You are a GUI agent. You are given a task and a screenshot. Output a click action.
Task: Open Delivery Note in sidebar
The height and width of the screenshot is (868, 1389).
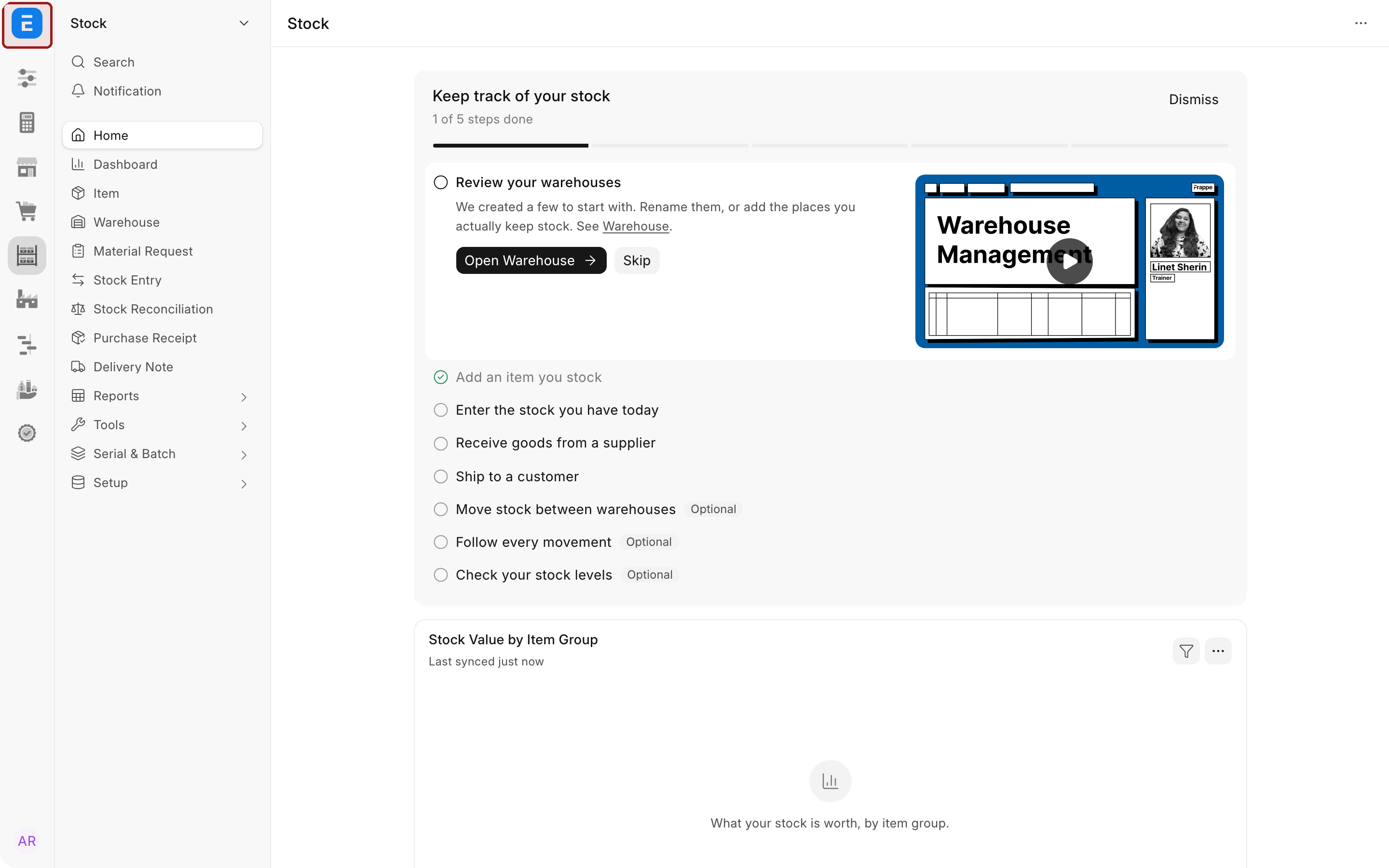click(x=163, y=367)
